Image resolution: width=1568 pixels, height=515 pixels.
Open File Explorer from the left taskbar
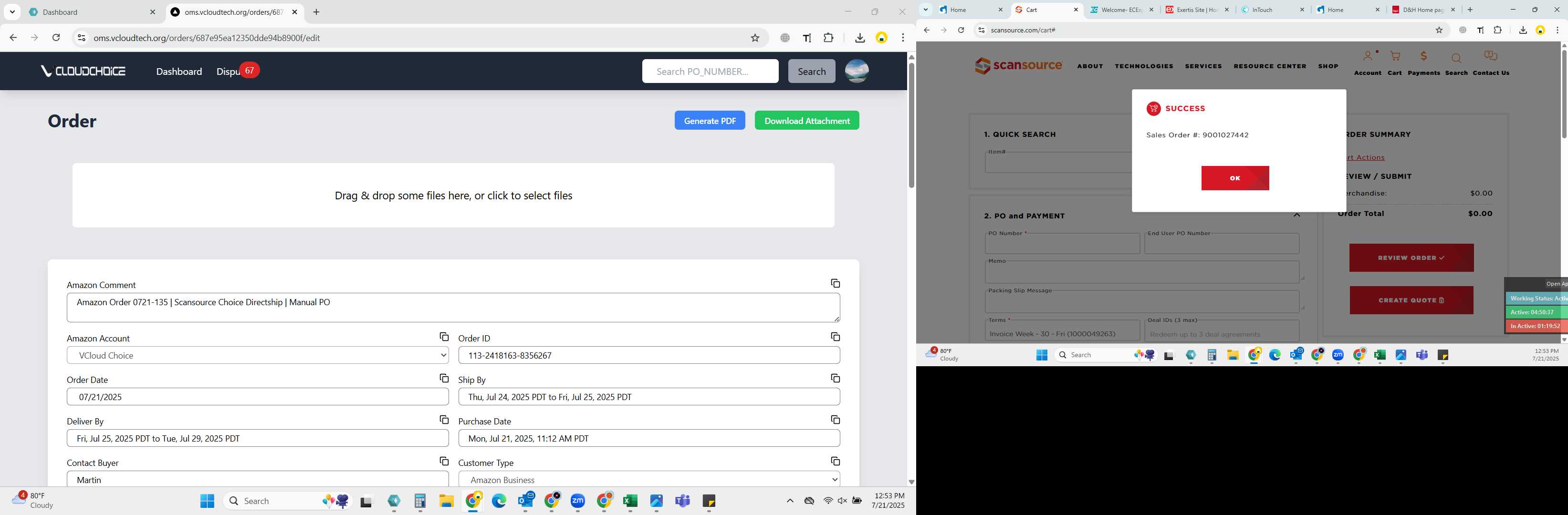(446, 501)
